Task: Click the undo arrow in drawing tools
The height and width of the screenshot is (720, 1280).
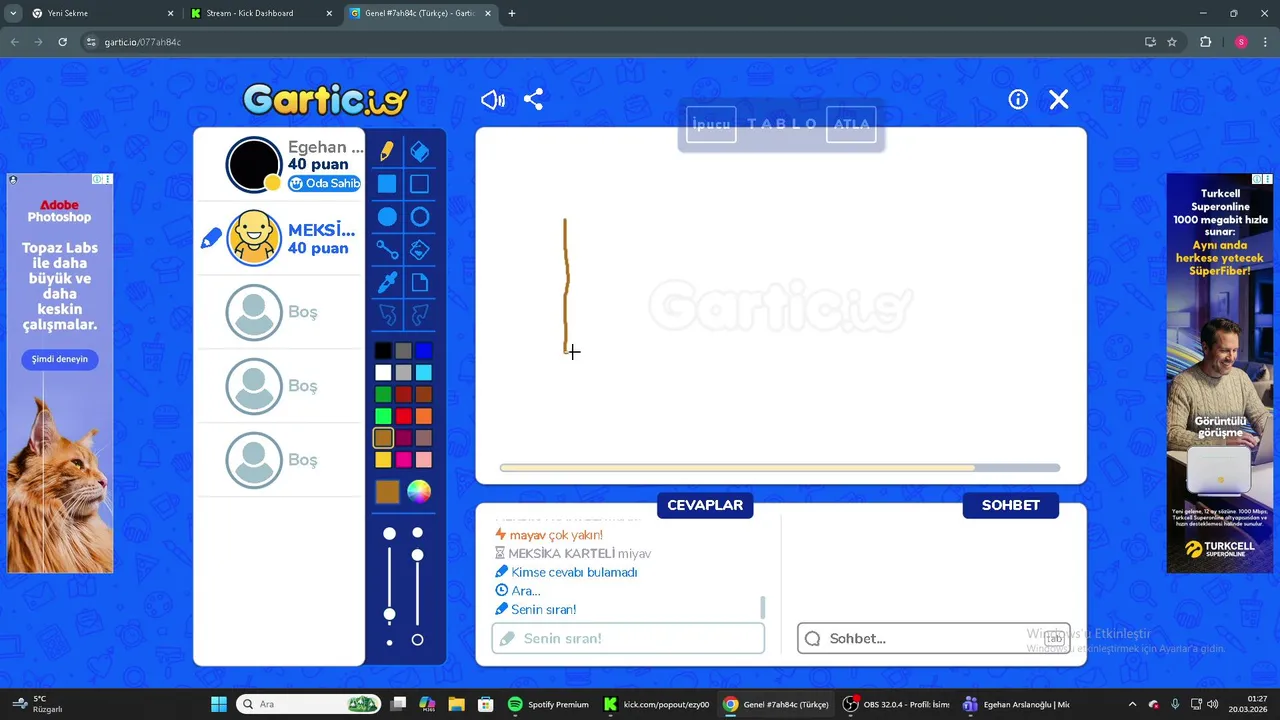Action: pyautogui.click(x=387, y=316)
